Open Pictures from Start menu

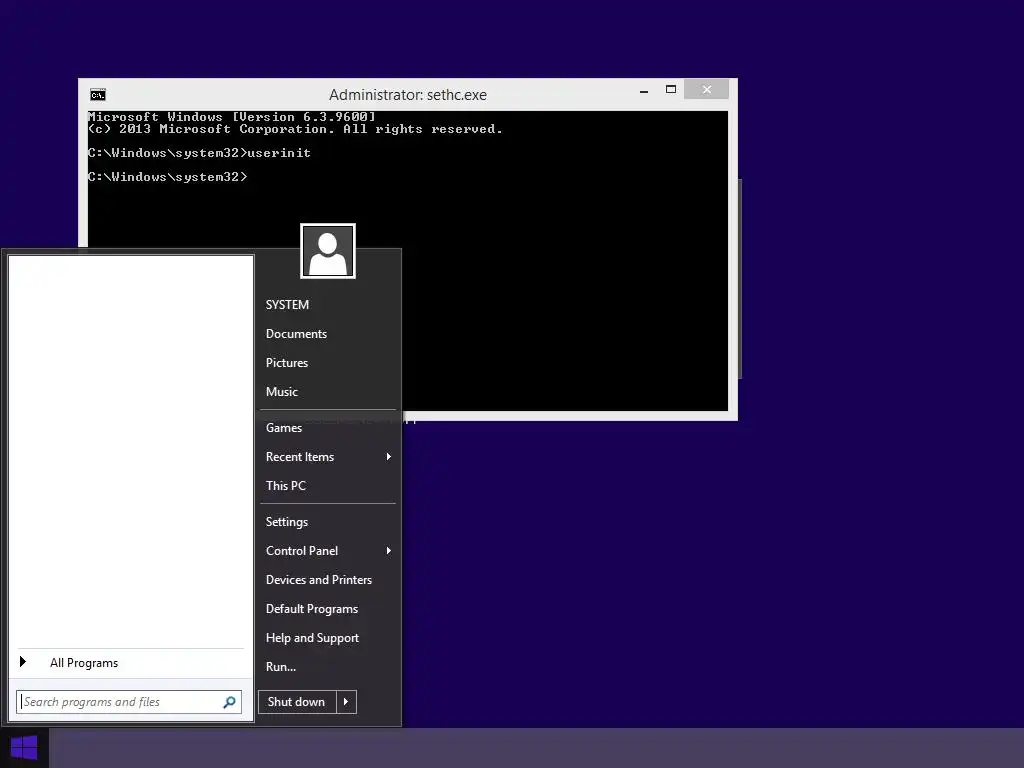click(x=287, y=362)
